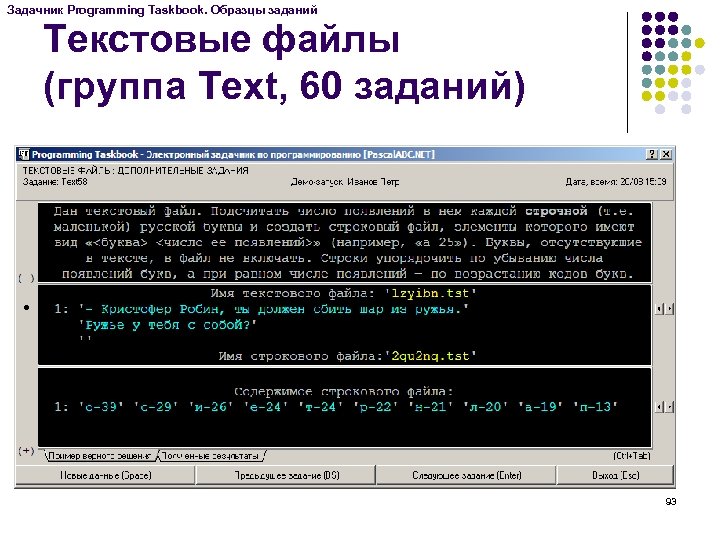This screenshot has height=540, width=720.
Task: Close the Programming Taskbook window
Action: pyautogui.click(x=666, y=154)
